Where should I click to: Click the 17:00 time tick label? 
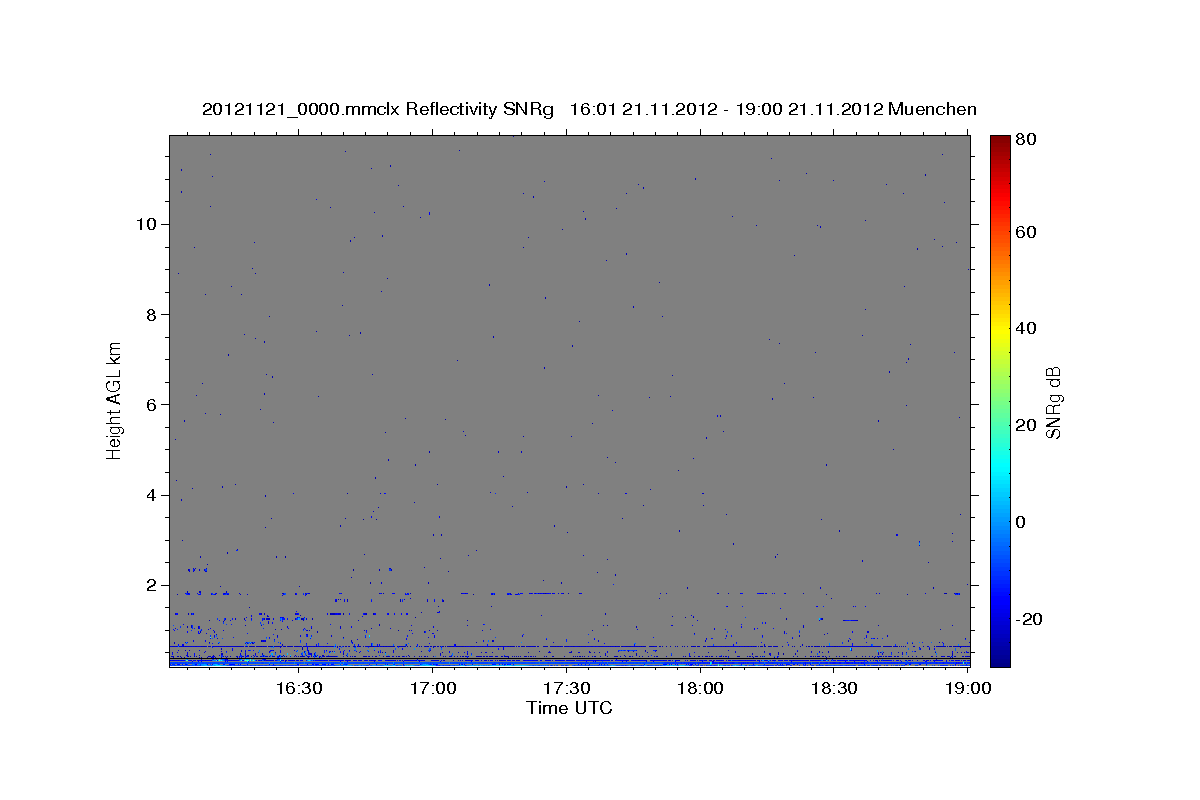click(x=433, y=688)
